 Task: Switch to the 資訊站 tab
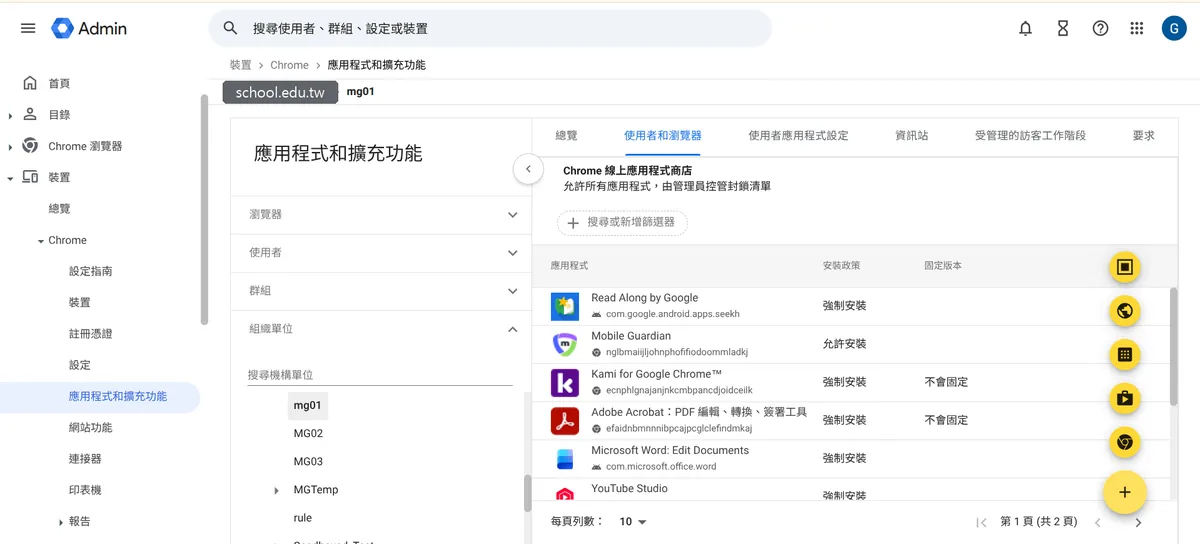911,135
